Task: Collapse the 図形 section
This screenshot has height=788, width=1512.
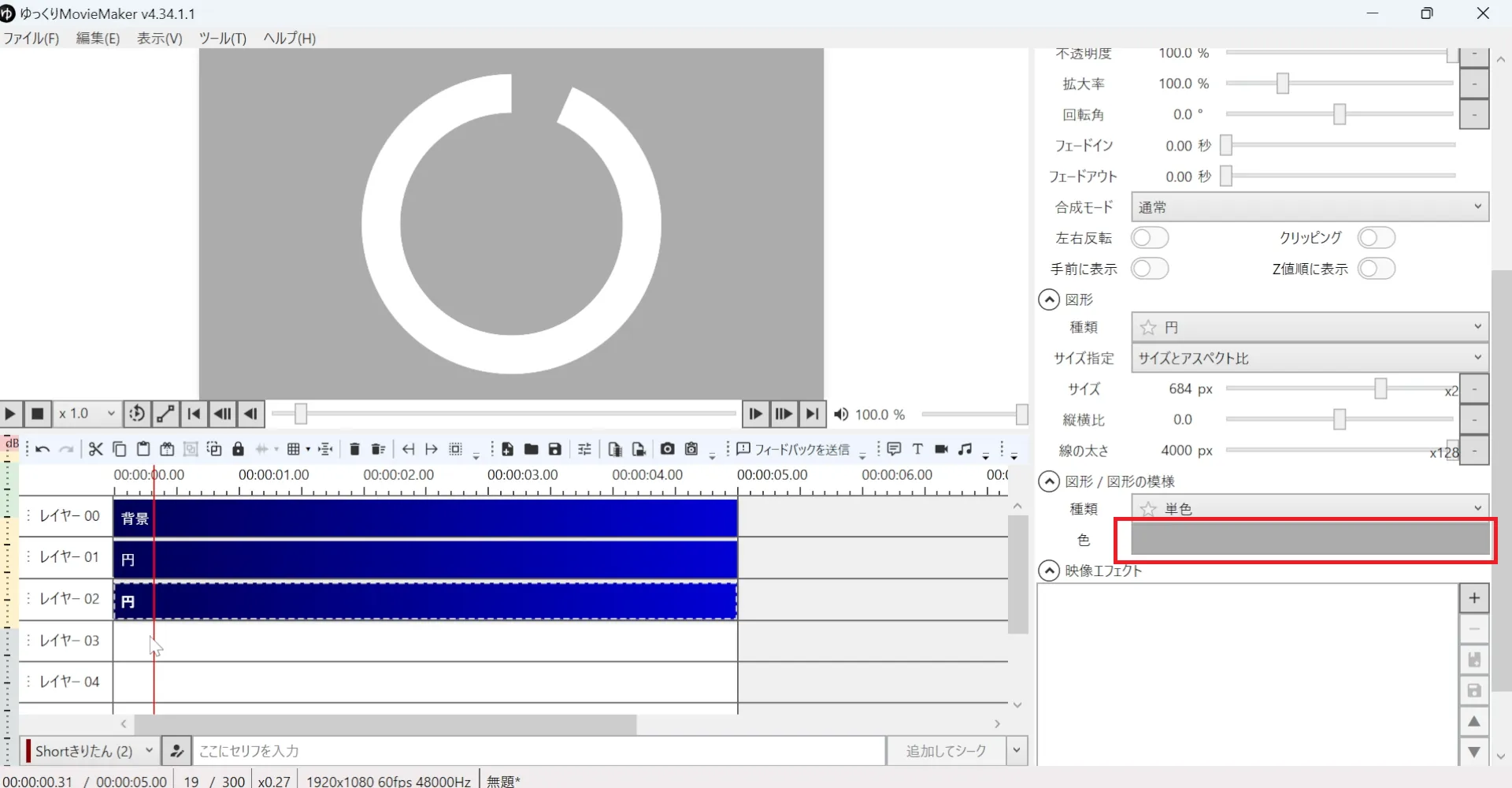Action: pyautogui.click(x=1049, y=299)
